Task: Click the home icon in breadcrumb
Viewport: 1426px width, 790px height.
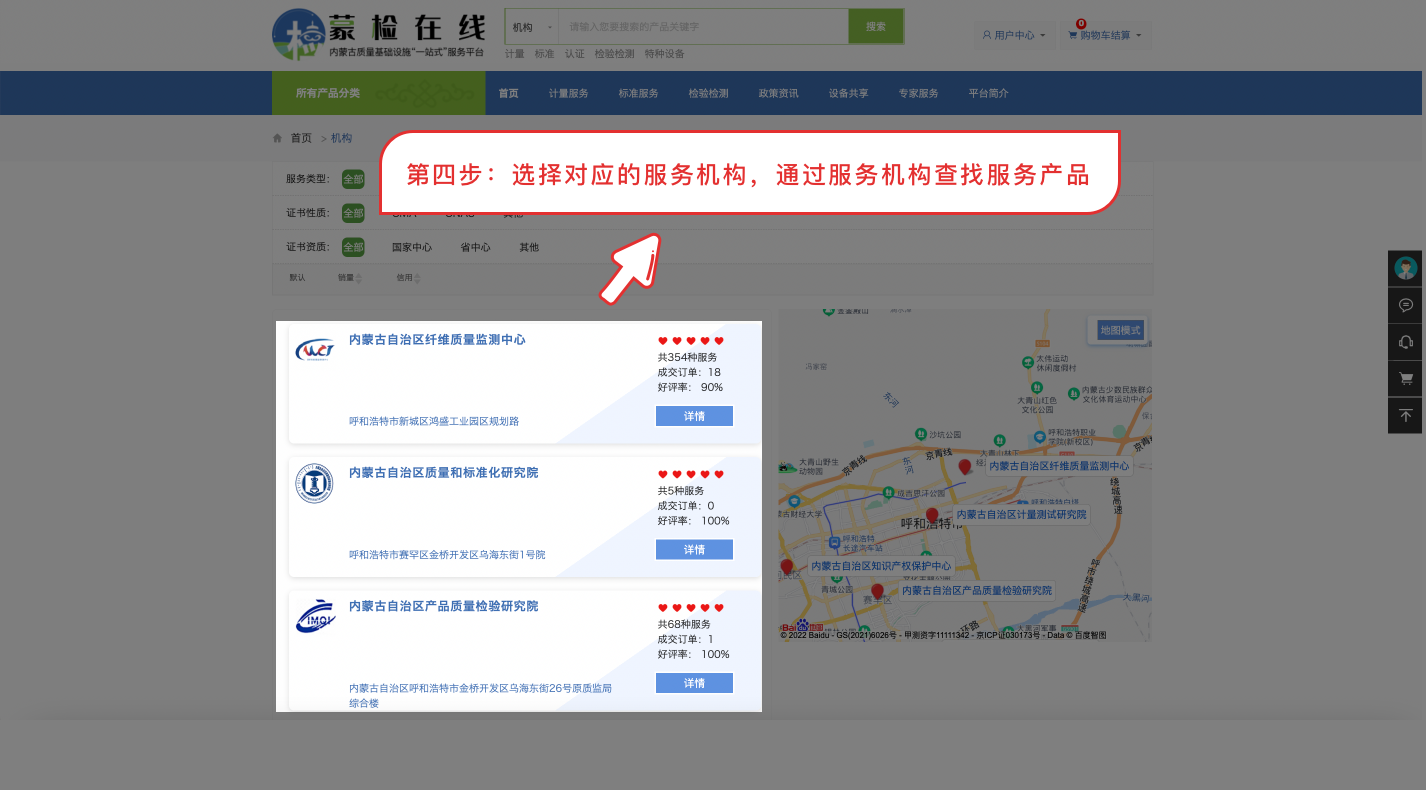Action: [277, 138]
